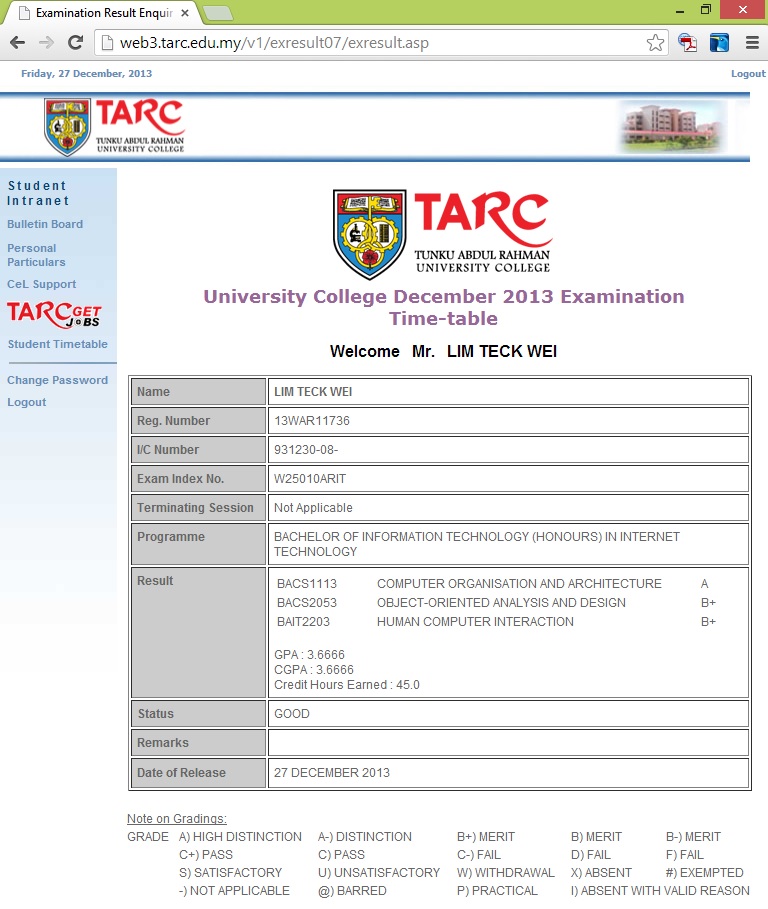Click the sidebar Logout link
768x909 pixels.
[26, 402]
